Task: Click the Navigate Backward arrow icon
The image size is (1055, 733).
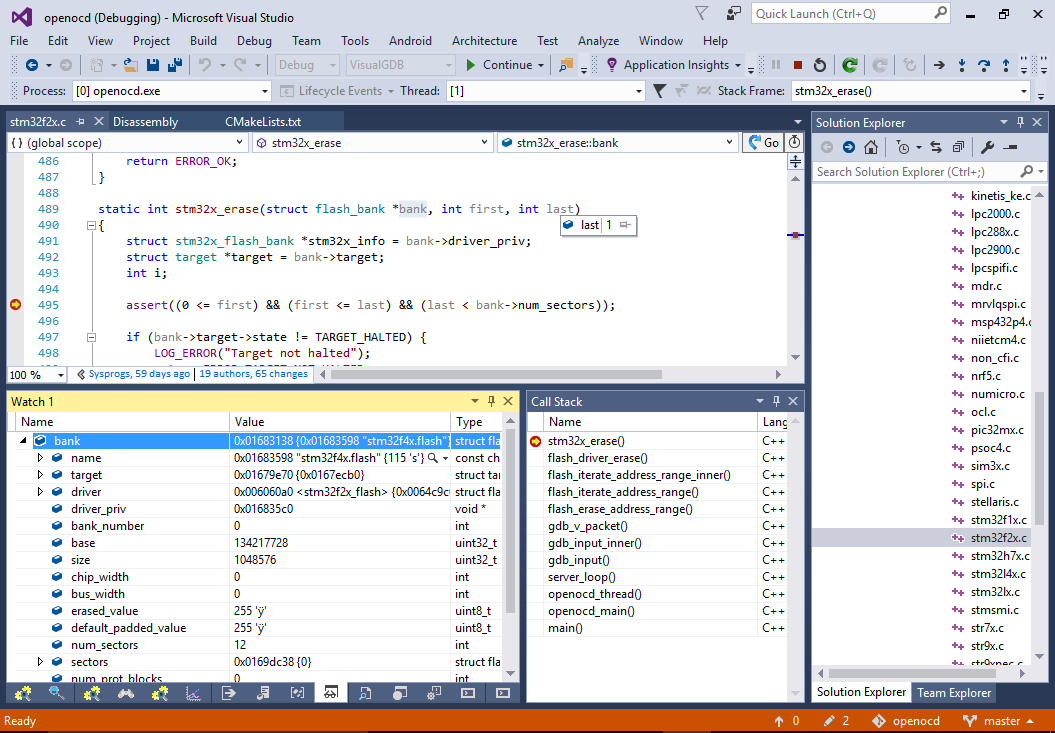Action: coord(31,65)
